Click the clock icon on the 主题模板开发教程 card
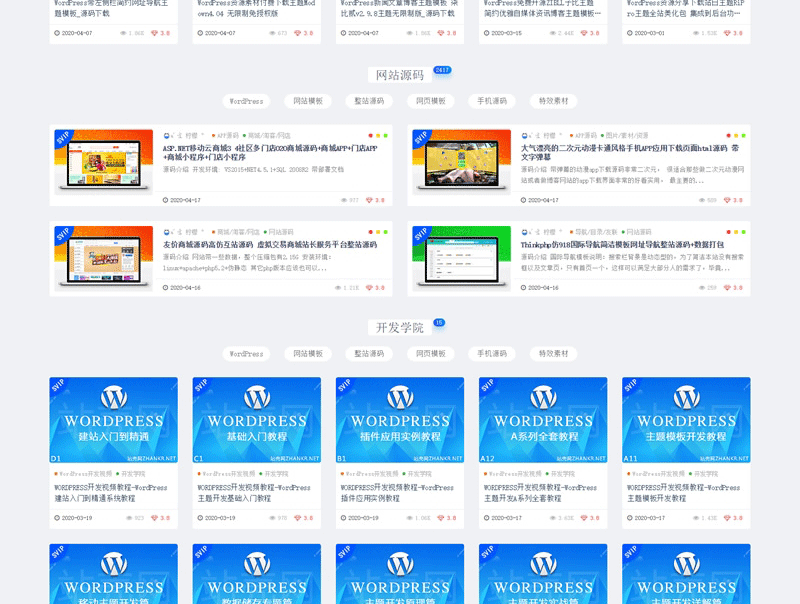This screenshot has width=800, height=604. click(x=630, y=518)
